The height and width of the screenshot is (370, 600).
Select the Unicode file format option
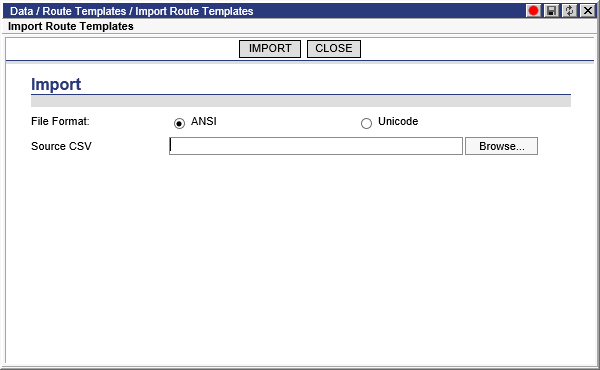(366, 123)
